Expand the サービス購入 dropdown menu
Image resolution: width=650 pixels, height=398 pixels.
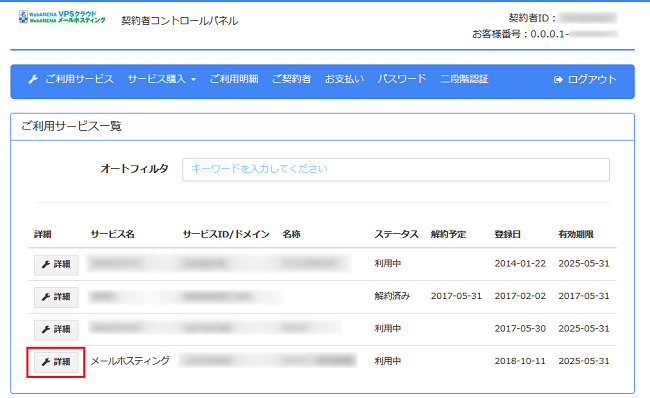[x=162, y=79]
